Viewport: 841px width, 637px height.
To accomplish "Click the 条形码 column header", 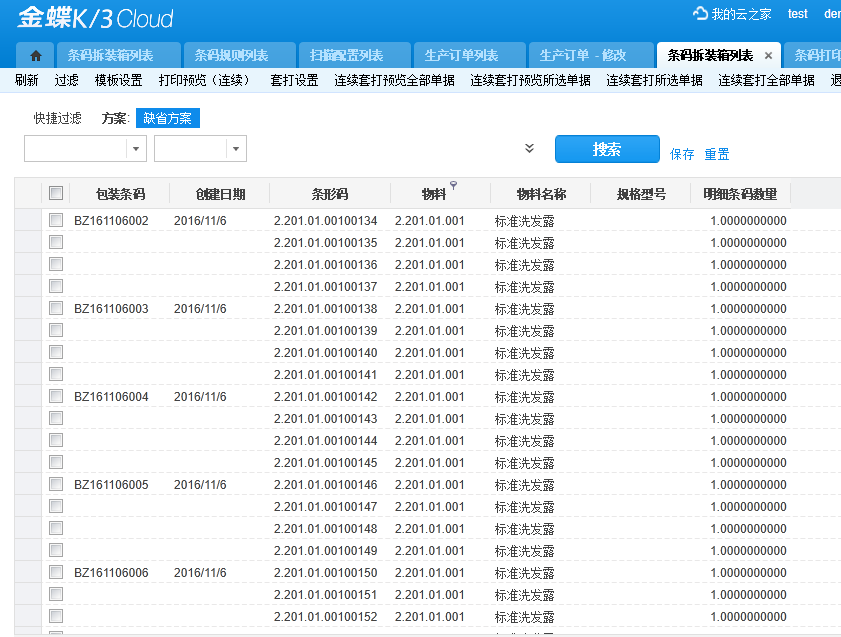I will (x=330, y=194).
